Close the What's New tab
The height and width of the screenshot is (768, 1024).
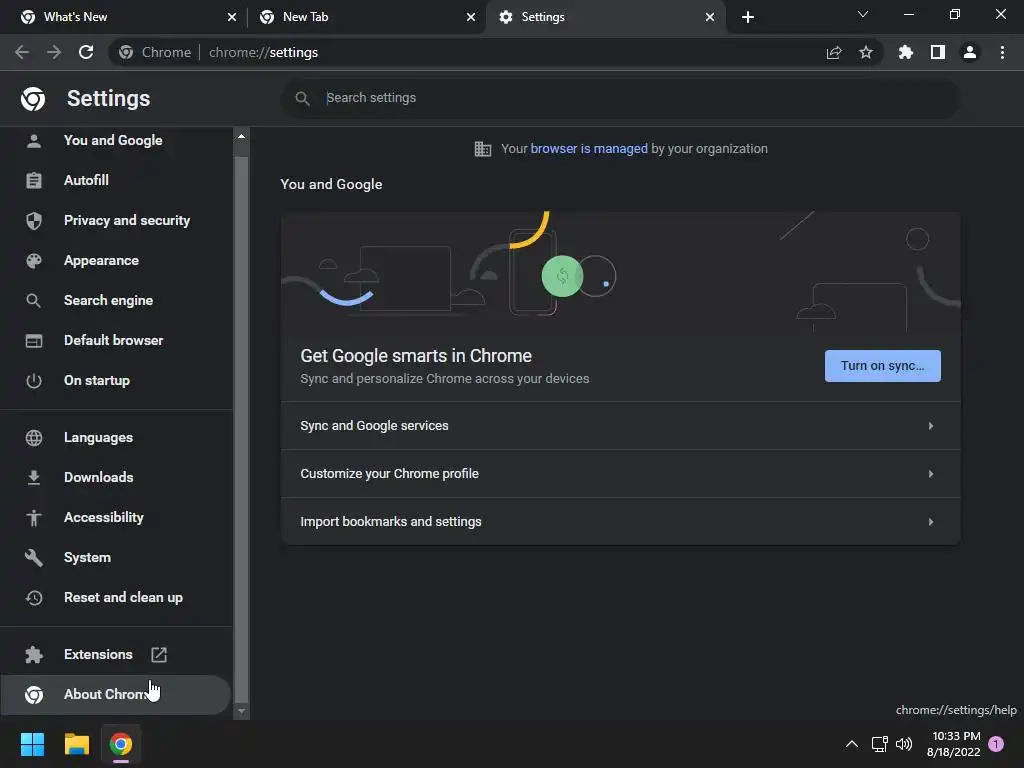tap(232, 17)
